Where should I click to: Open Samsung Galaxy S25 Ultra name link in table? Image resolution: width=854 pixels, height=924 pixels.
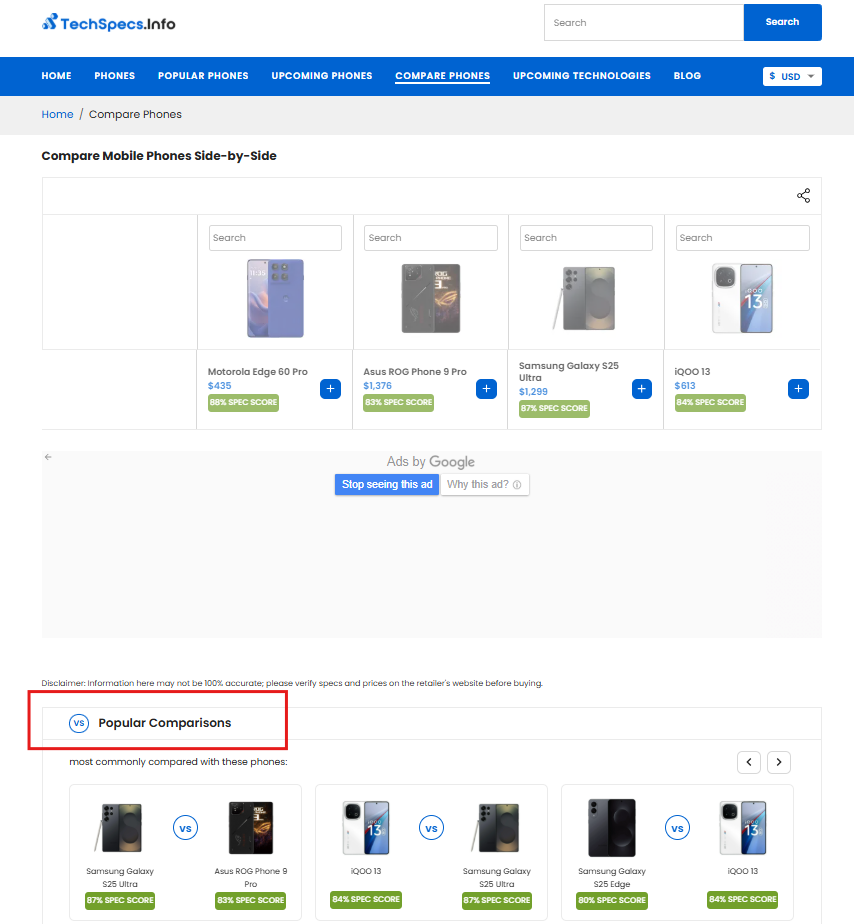click(x=569, y=372)
